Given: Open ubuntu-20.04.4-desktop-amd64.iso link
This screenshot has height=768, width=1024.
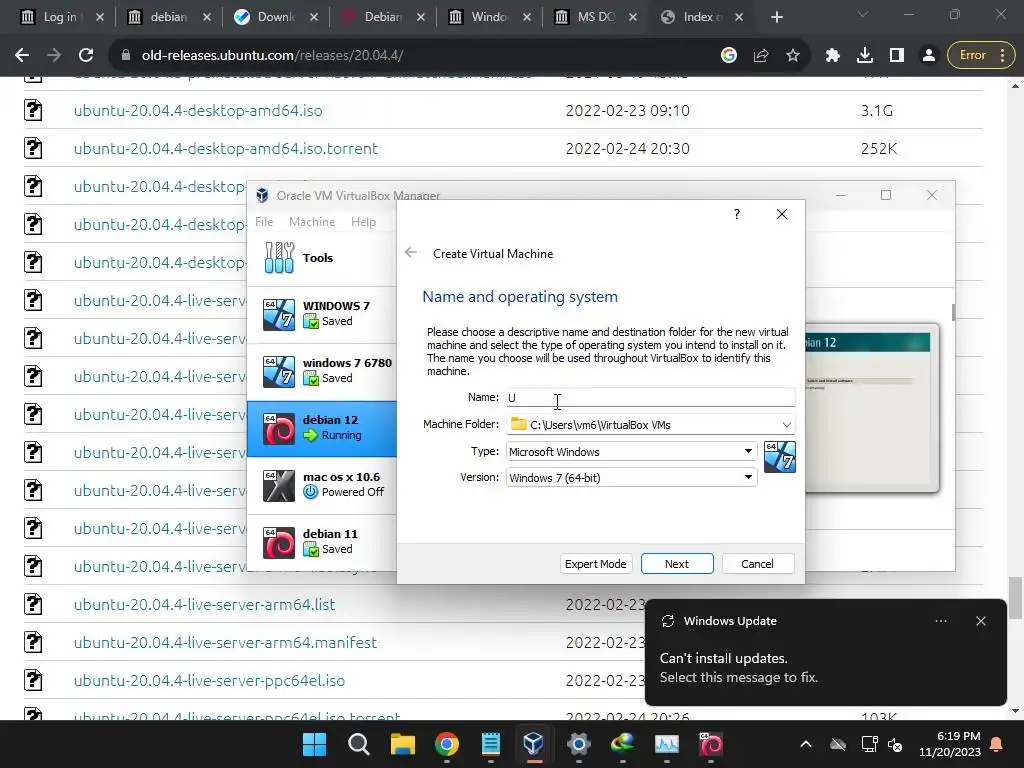Looking at the screenshot, I should 198,110.
